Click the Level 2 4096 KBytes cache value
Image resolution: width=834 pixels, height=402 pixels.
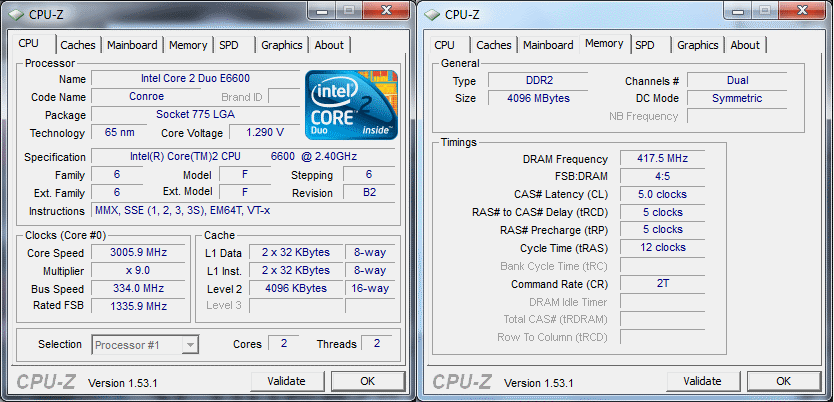click(295, 289)
